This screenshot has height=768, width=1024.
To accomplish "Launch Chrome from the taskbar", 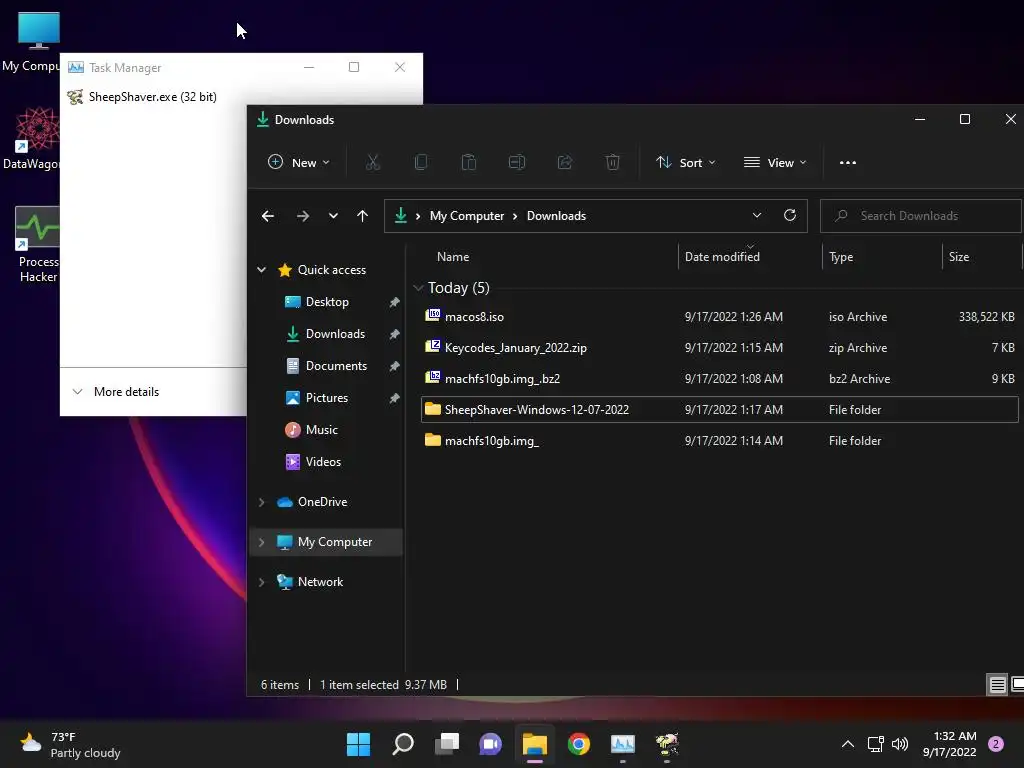I will point(579,744).
